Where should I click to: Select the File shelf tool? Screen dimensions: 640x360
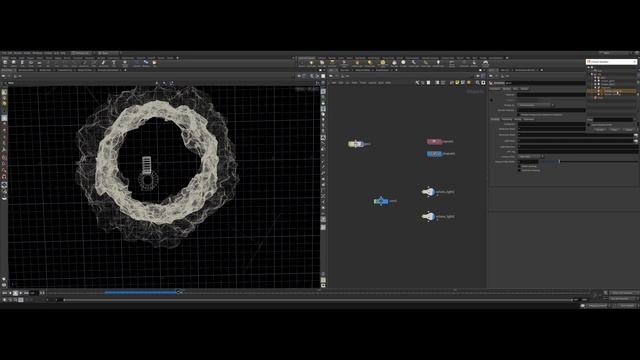[x=154, y=62]
